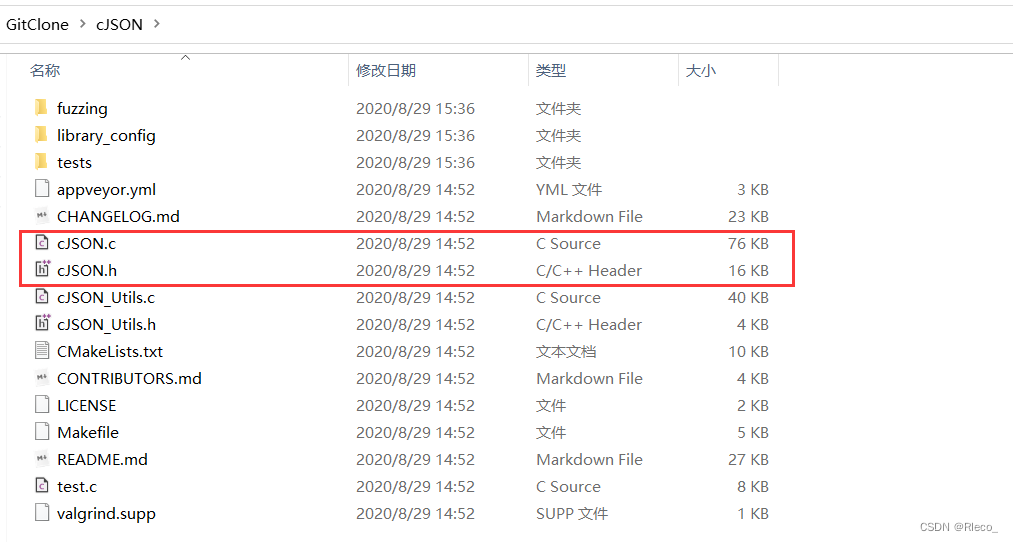The width and height of the screenshot is (1013, 542).
Task: Select the tests folder icon
Action: click(41, 162)
